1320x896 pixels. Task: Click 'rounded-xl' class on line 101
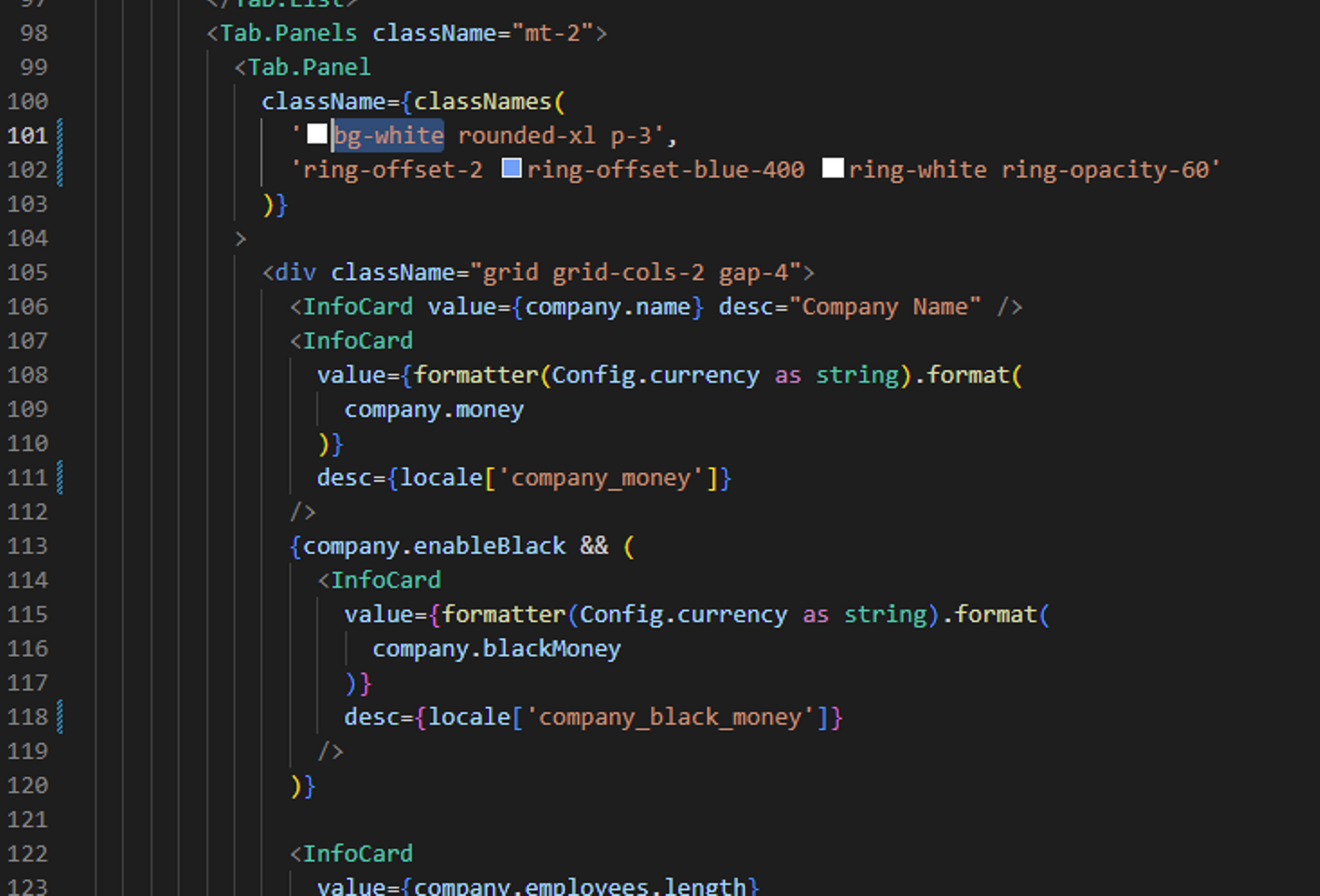[527, 135]
